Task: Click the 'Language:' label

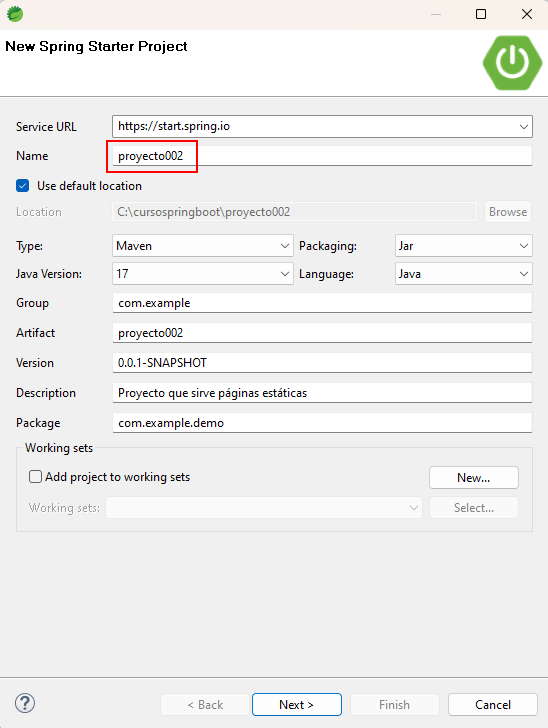Action: [326, 274]
